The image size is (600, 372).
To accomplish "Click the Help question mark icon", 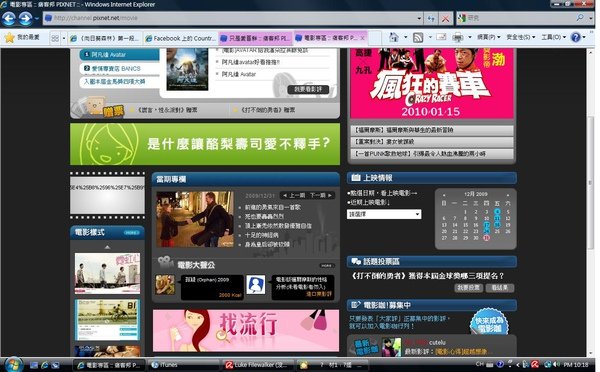I will pos(575,37).
